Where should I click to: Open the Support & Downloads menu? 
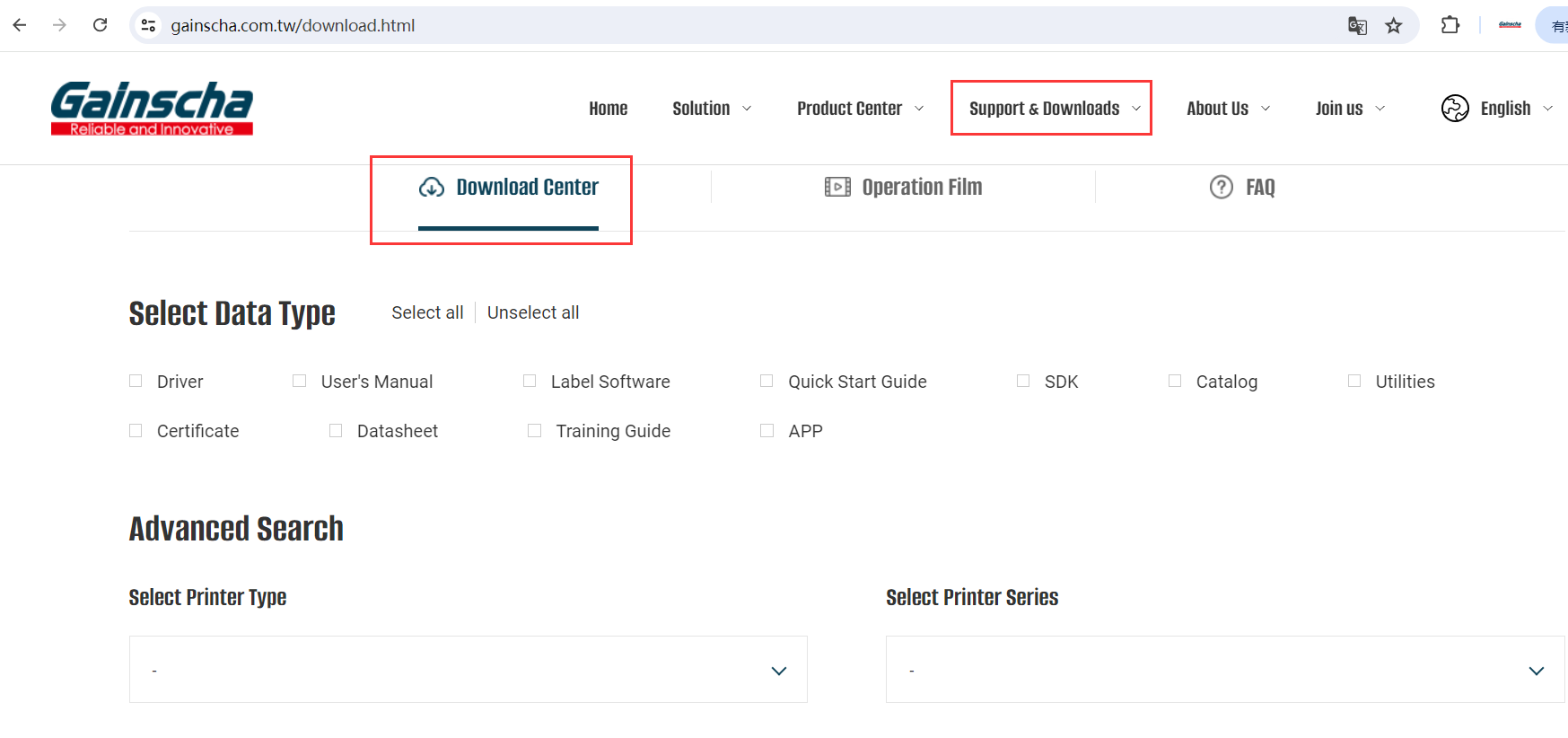click(x=1054, y=109)
